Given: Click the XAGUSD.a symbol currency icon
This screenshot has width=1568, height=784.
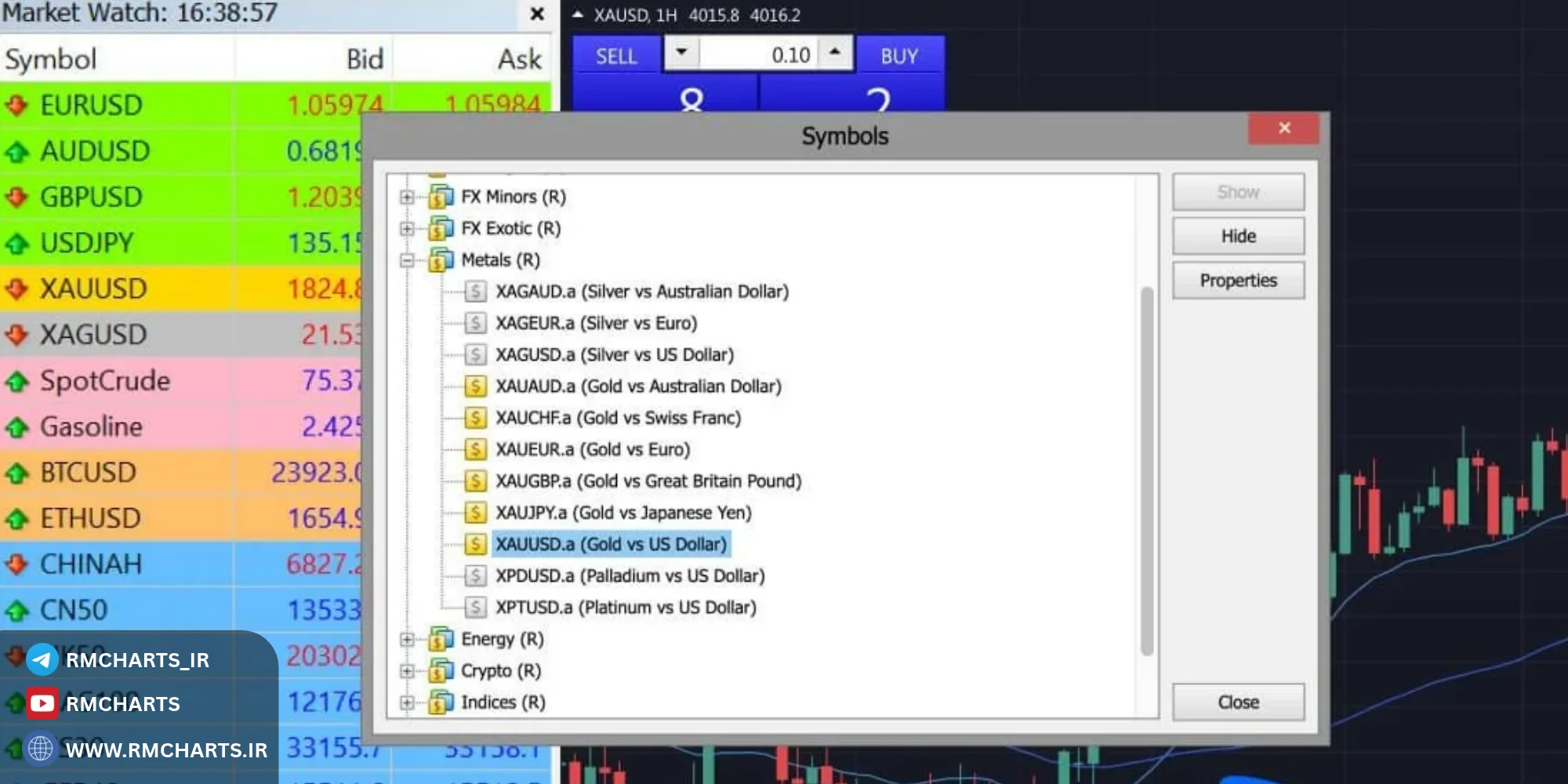Looking at the screenshot, I should [475, 354].
